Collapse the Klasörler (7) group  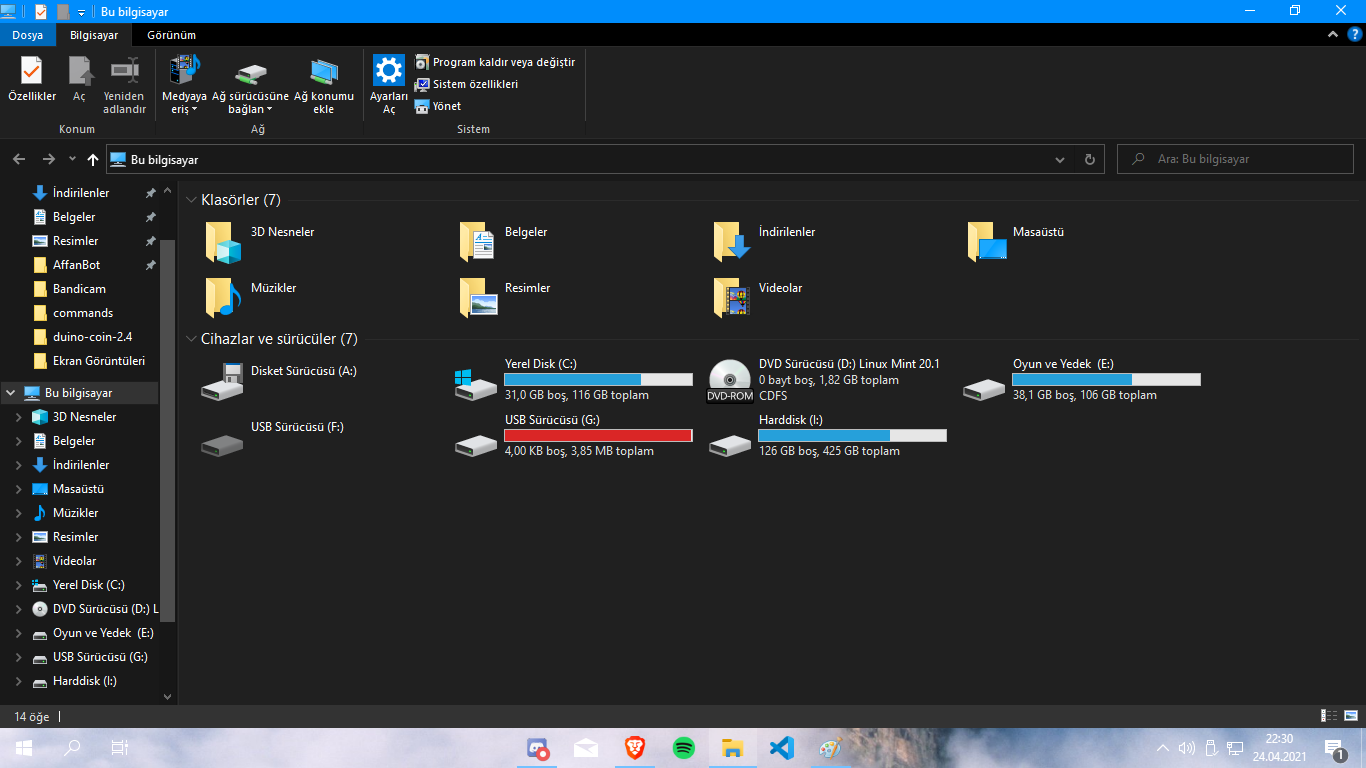coord(191,200)
